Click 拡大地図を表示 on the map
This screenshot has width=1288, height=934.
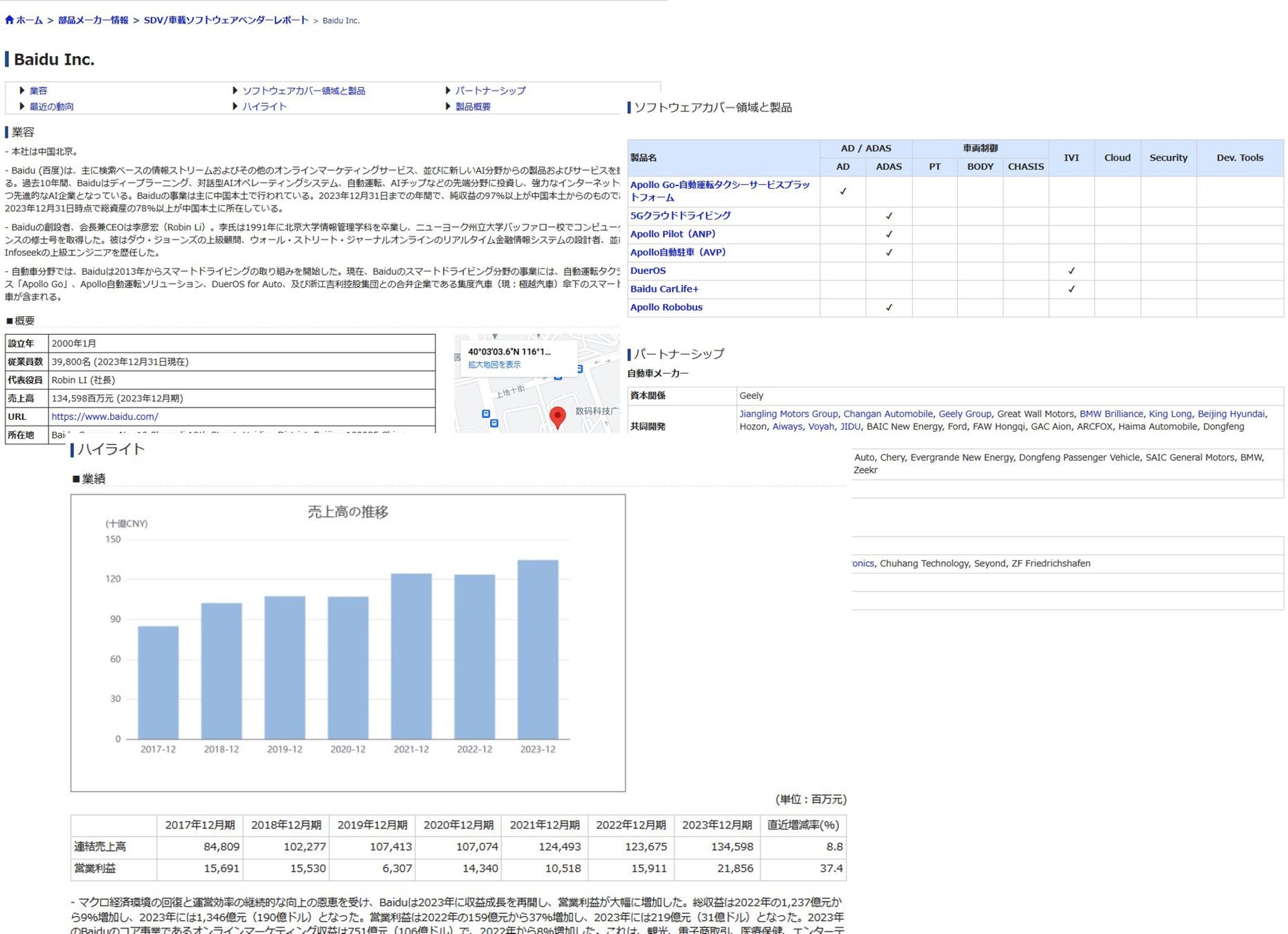494,365
